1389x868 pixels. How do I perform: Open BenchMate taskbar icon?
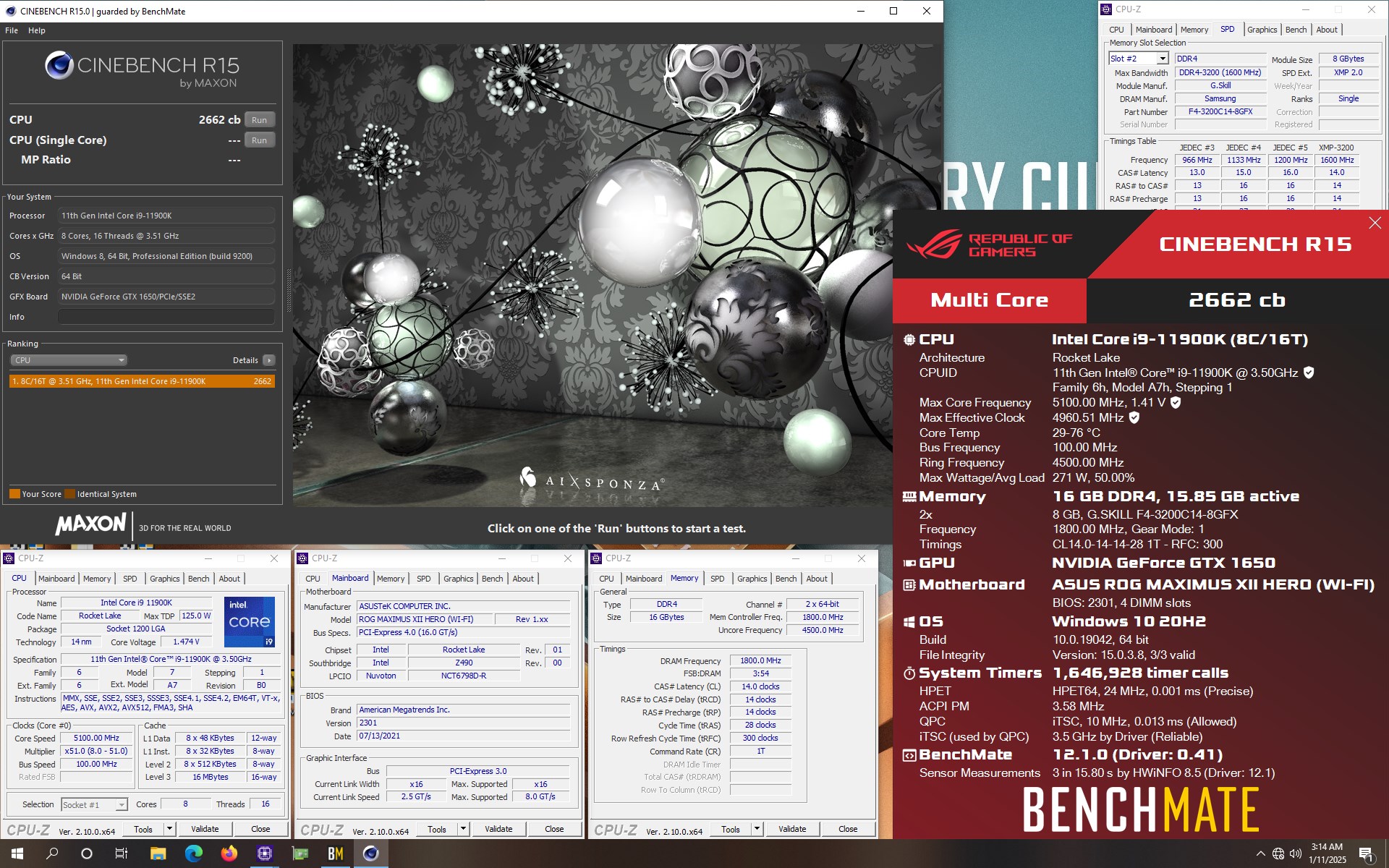click(335, 854)
